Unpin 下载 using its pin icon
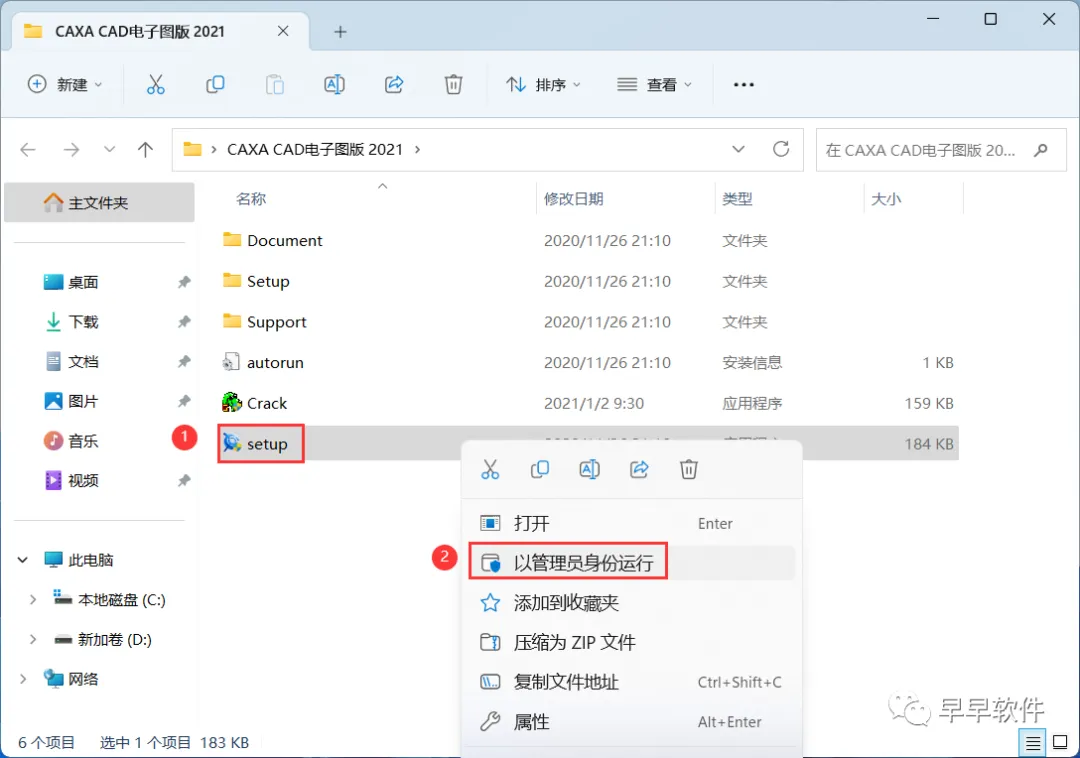Viewport: 1080px width, 758px height. 184,322
